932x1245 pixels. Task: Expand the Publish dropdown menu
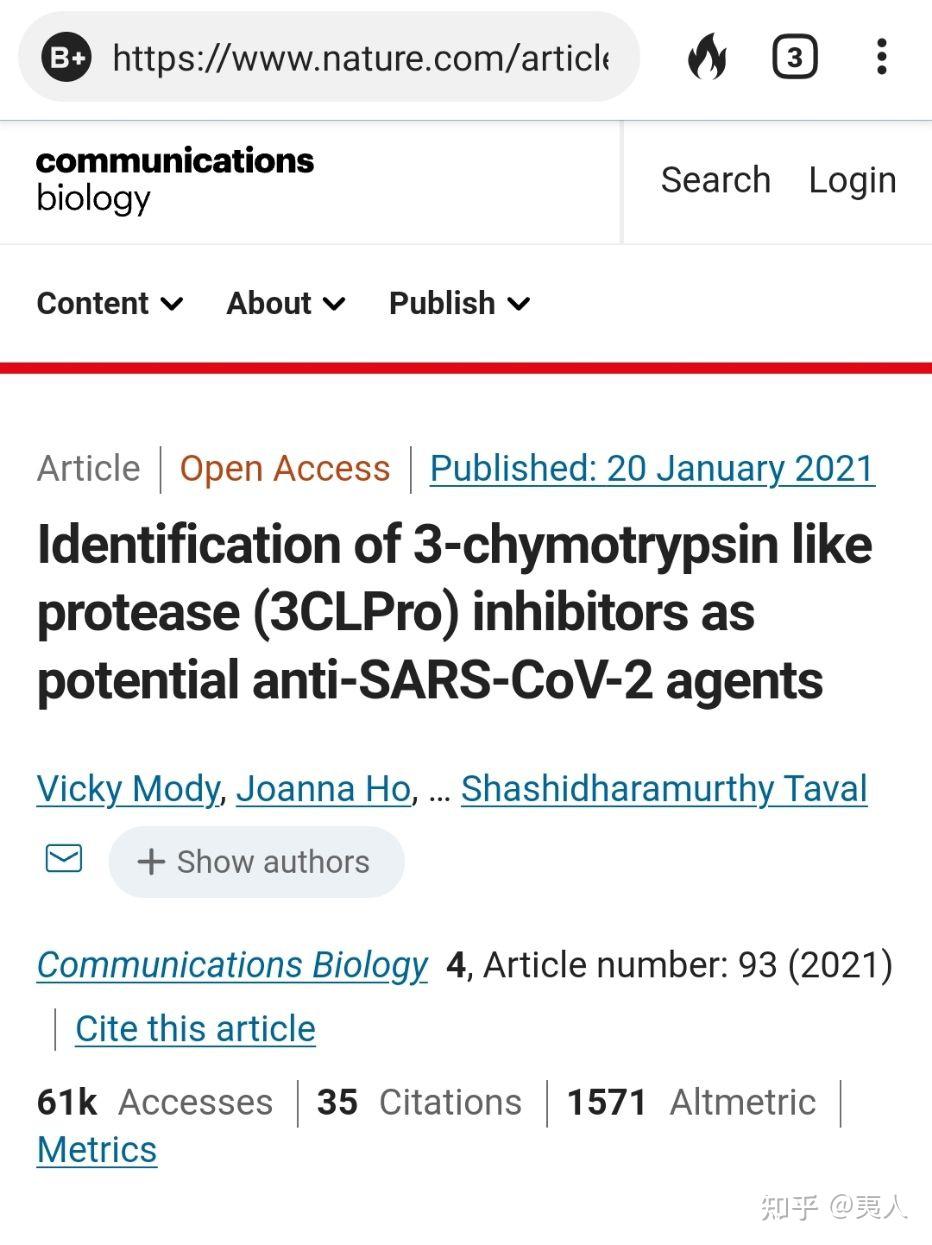point(459,303)
